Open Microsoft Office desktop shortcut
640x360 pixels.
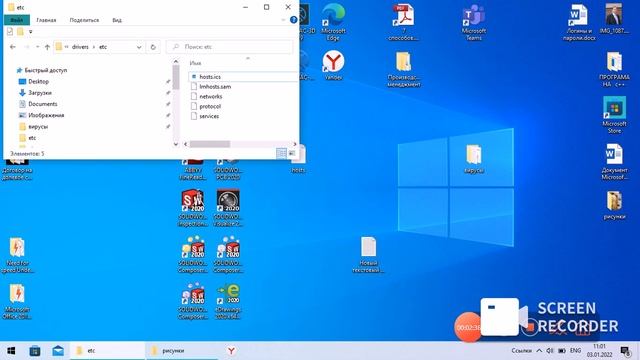click(17, 301)
